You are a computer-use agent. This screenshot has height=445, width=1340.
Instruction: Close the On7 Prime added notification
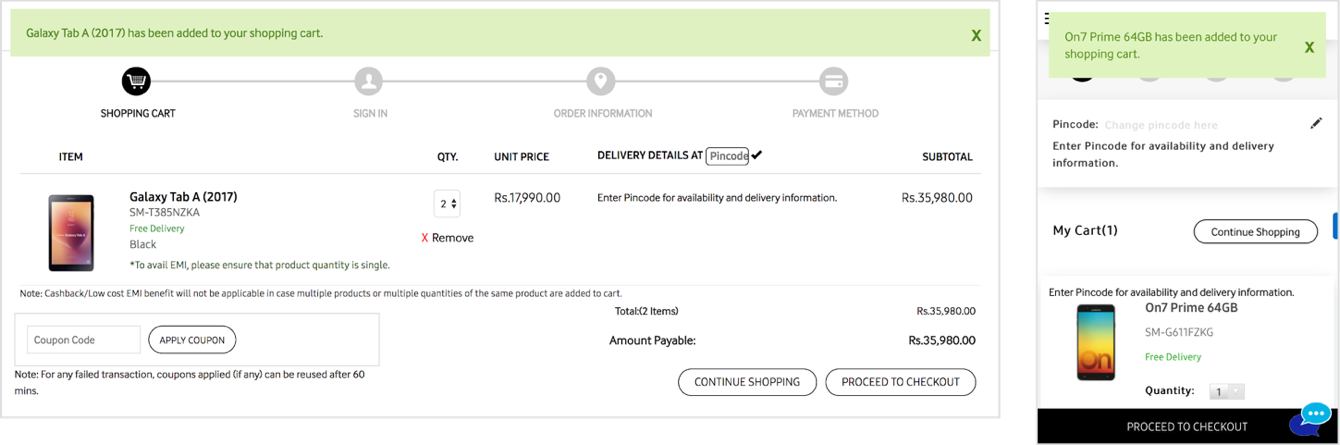pos(1309,47)
